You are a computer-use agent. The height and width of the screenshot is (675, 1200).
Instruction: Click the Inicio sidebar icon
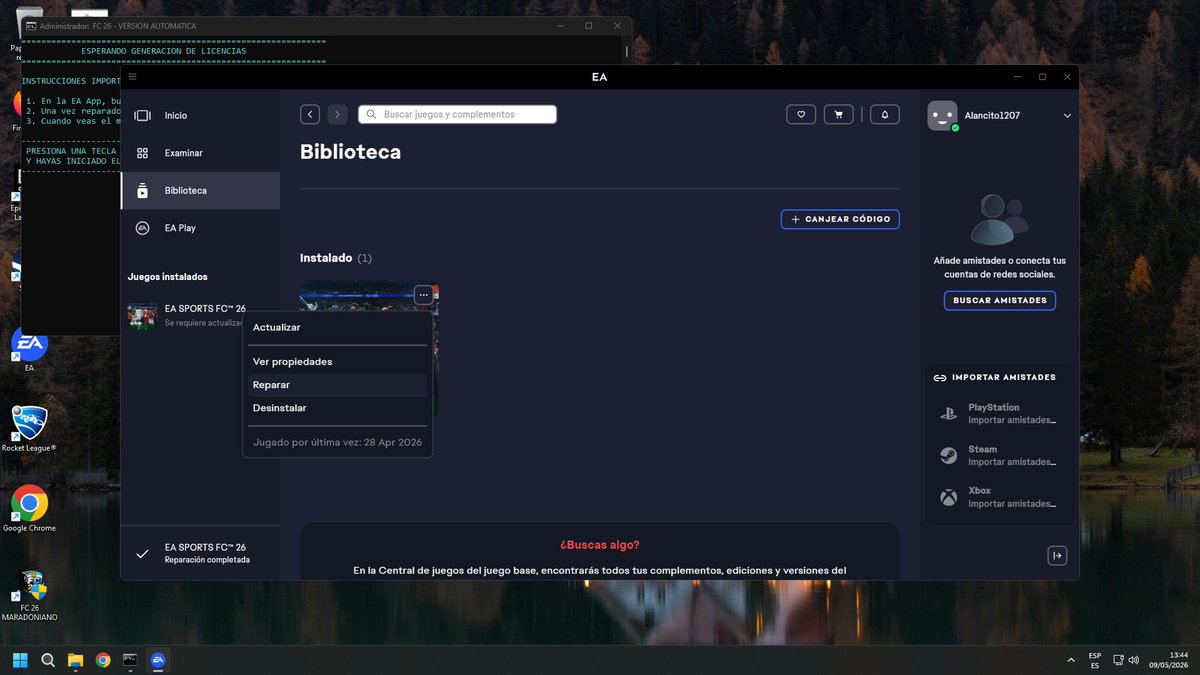click(x=142, y=116)
